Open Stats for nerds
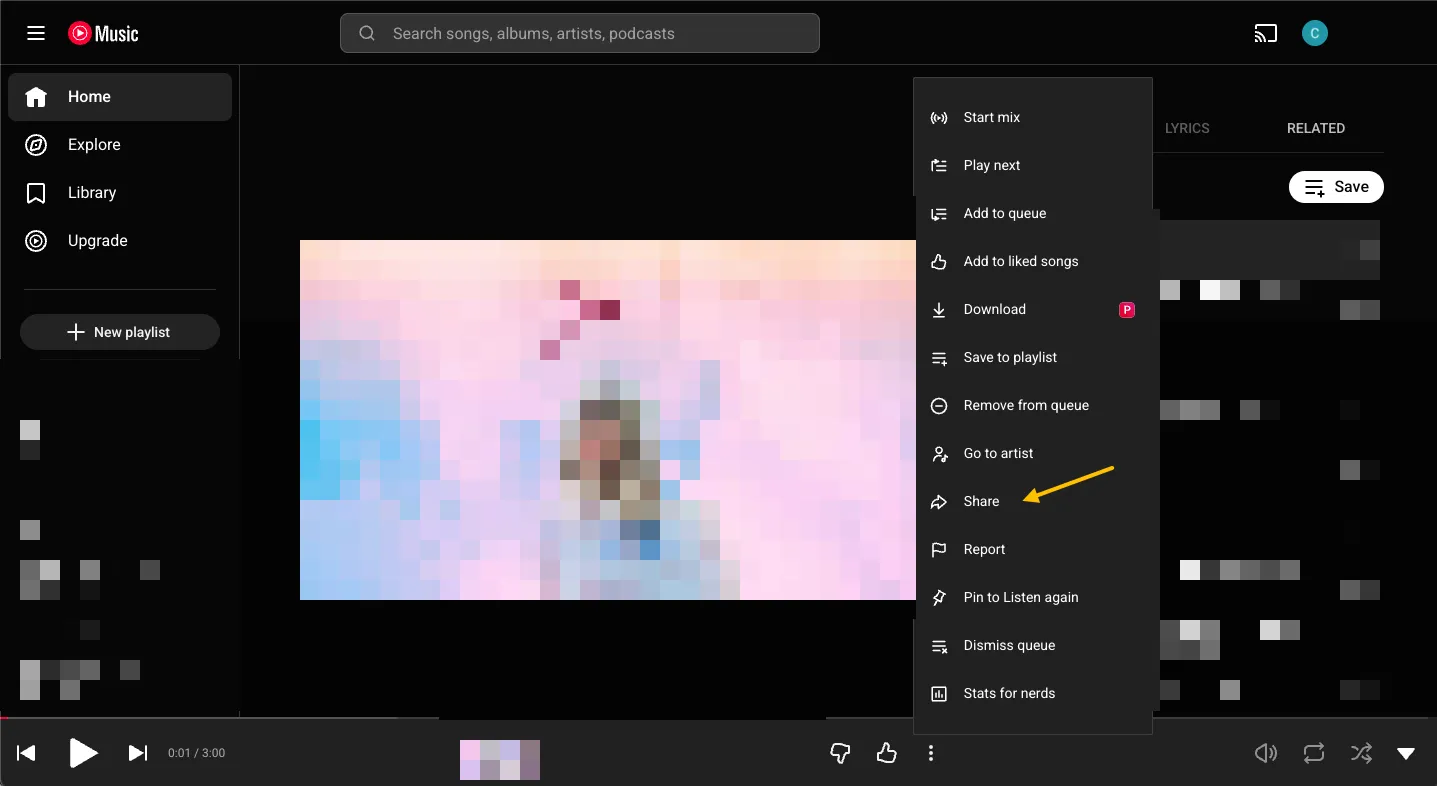This screenshot has width=1437, height=786. [1033, 693]
